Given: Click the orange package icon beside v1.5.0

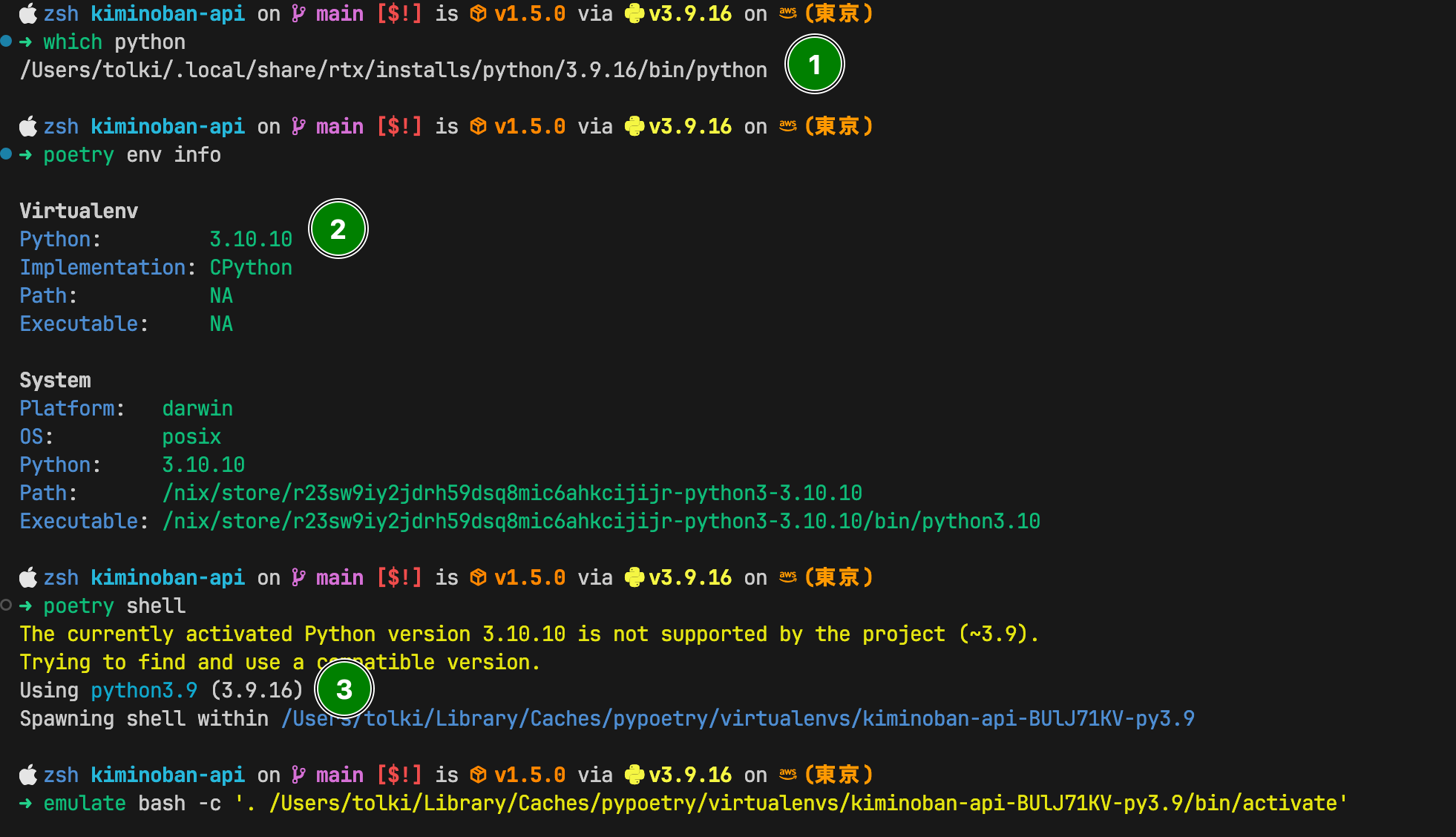Looking at the screenshot, I should tap(477, 13).
